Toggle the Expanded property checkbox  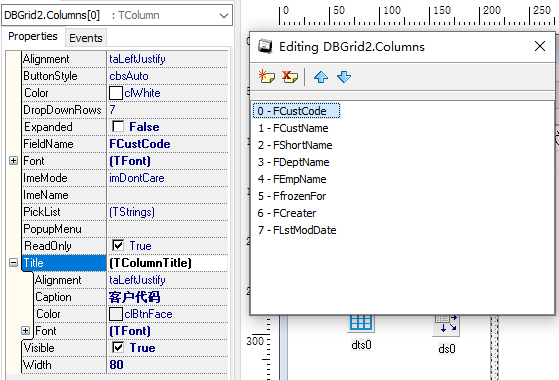click(x=118, y=126)
